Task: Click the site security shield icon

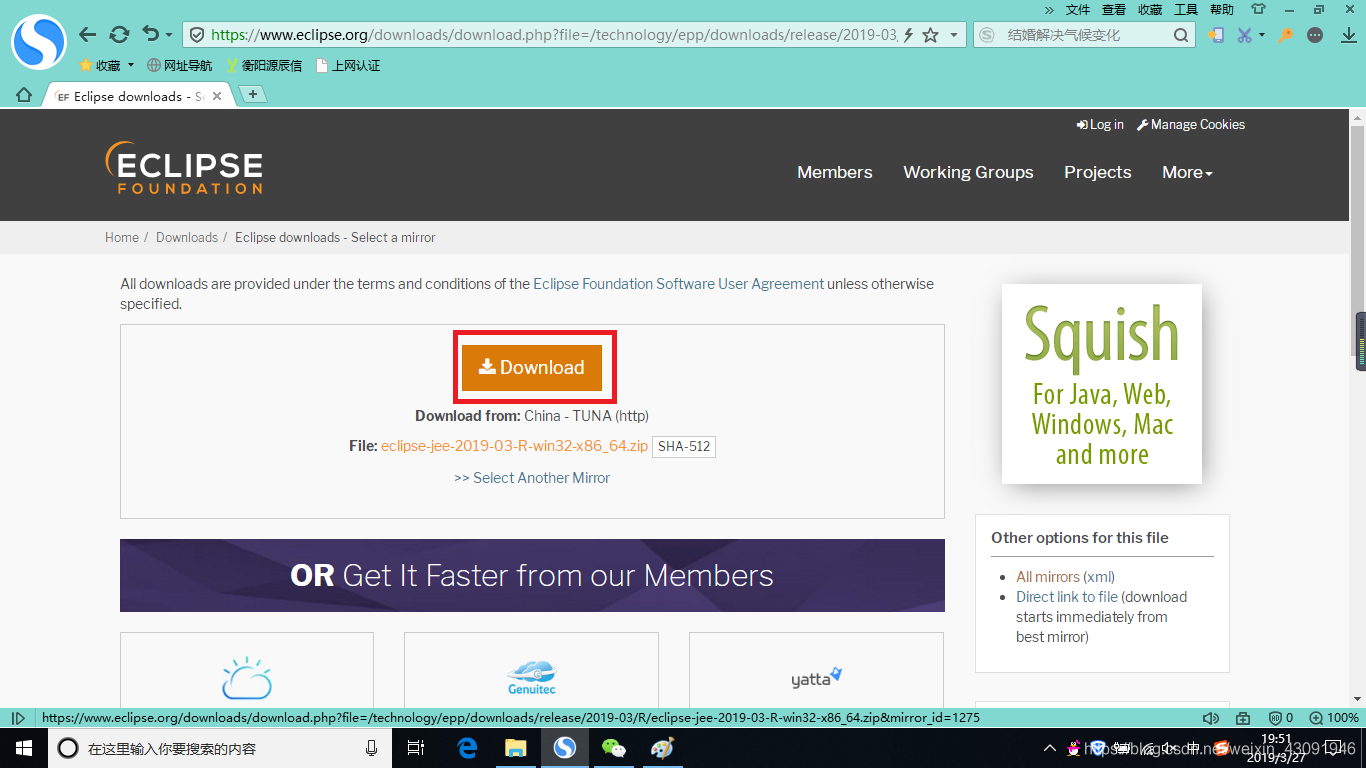Action: [197, 35]
